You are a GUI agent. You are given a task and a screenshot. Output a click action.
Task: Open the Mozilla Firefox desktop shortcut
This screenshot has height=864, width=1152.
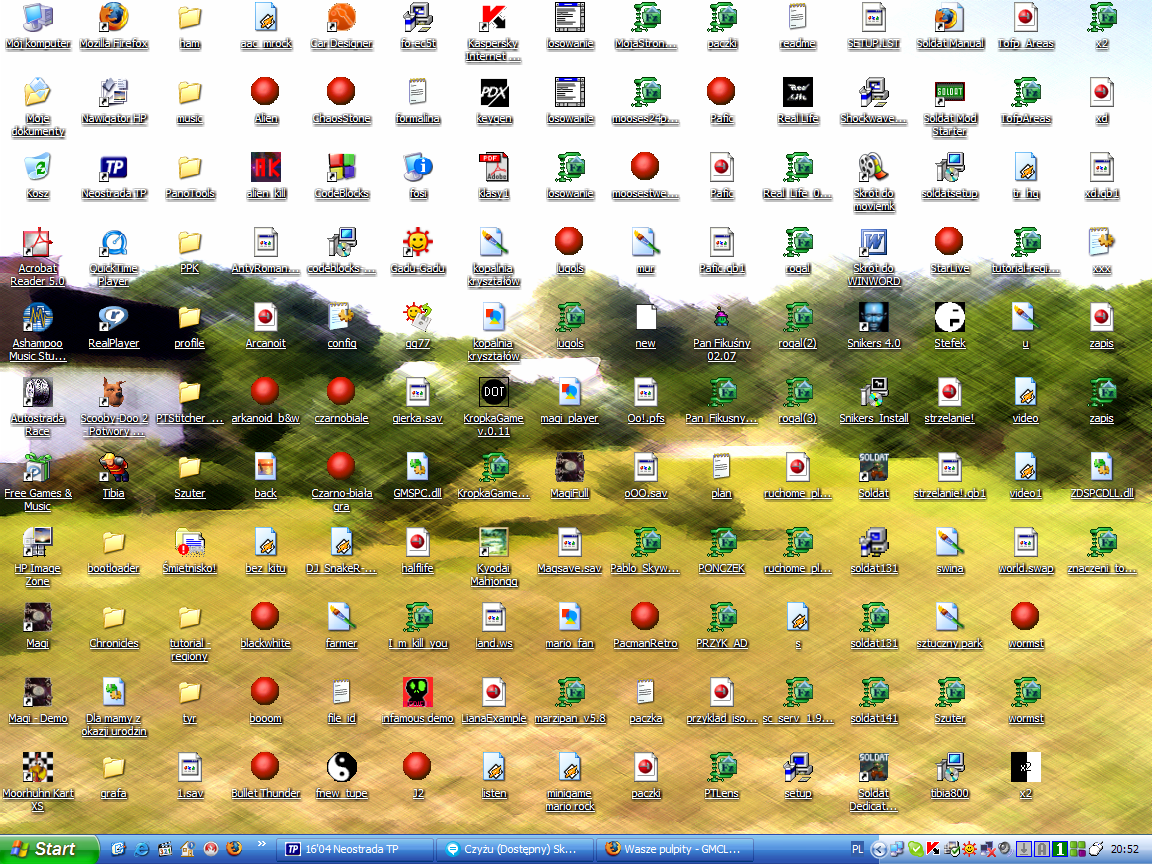point(113,19)
